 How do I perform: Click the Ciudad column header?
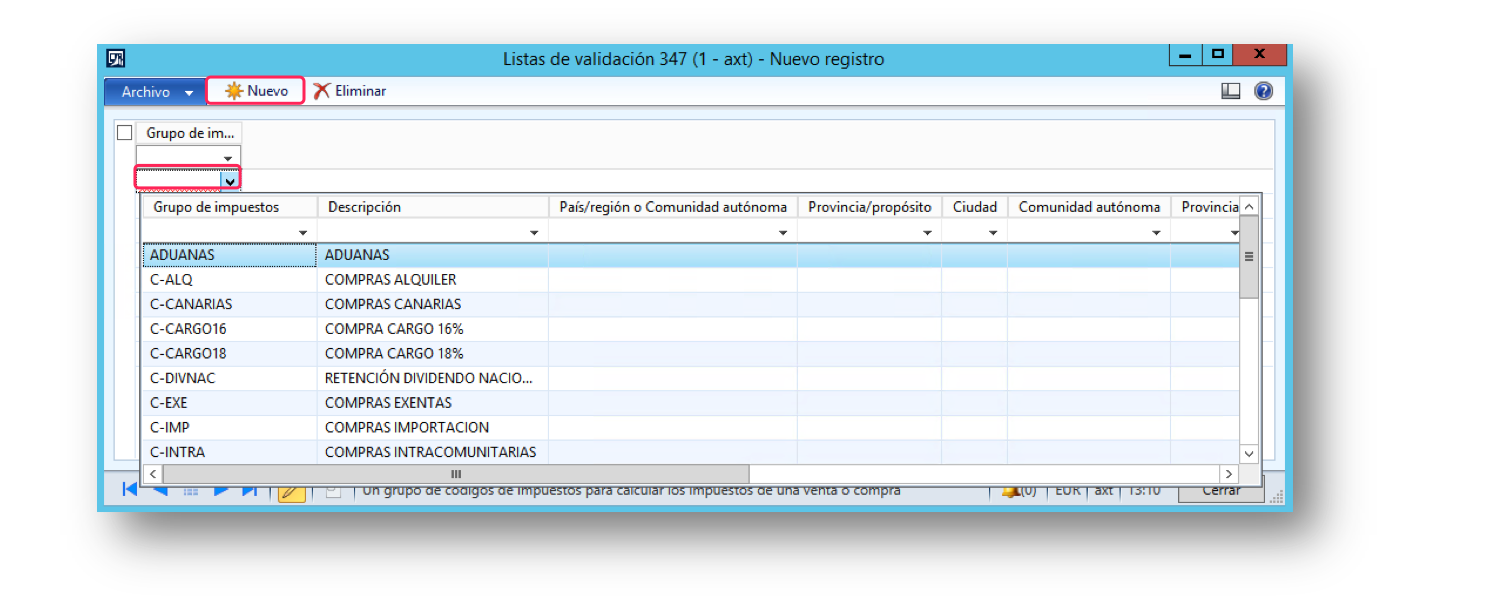click(x=974, y=207)
